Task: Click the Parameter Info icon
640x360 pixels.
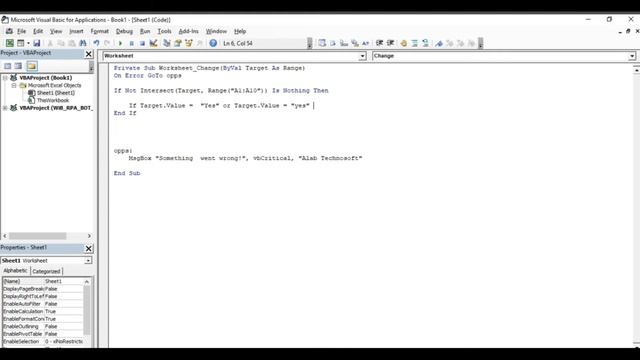Action: [355, 43]
